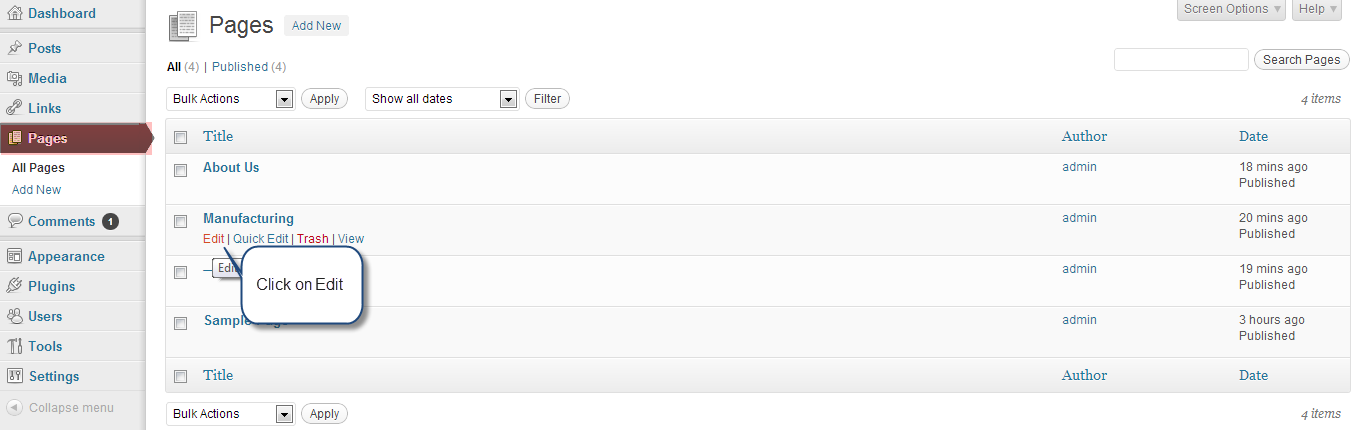Open Appearance via its sidebar icon
1366x430 pixels.
pos(14,256)
